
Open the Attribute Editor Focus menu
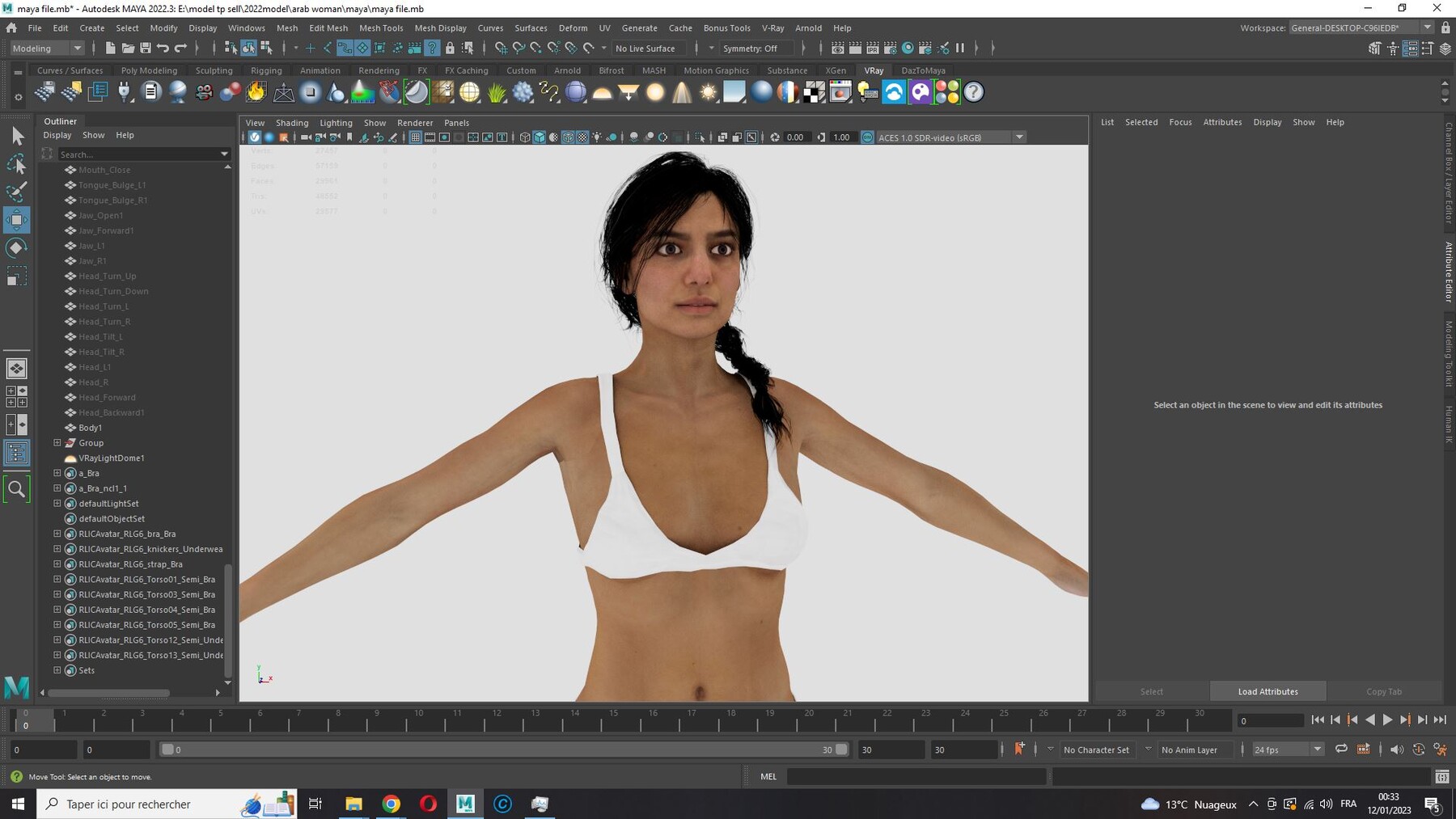tap(1180, 122)
